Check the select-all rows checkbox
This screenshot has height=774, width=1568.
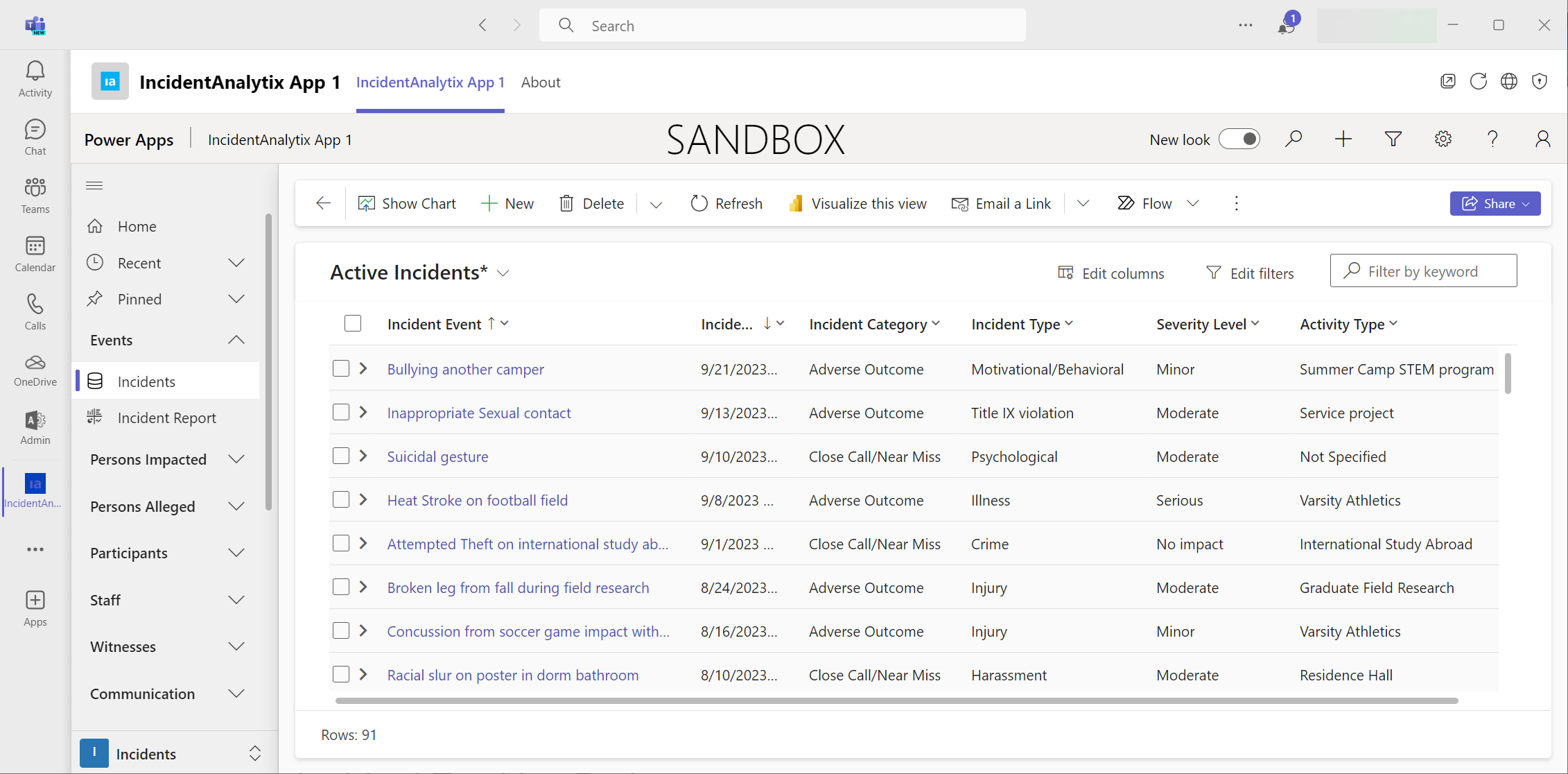pyautogui.click(x=353, y=323)
